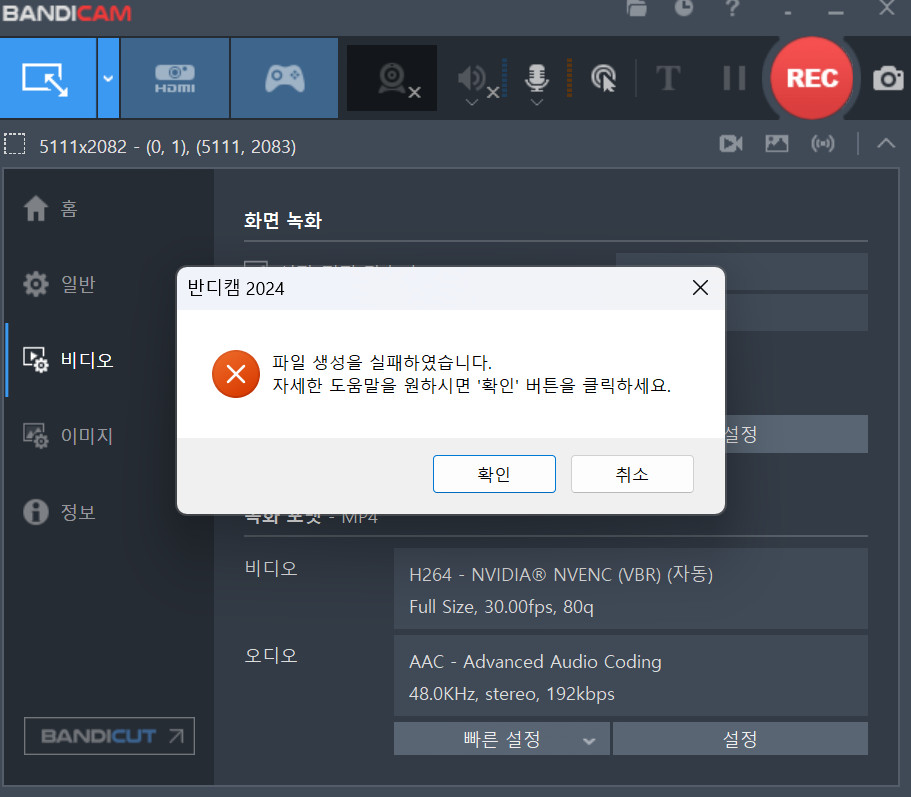Image resolution: width=911 pixels, height=797 pixels.
Task: Click Full Size 30.00fps 80q text
Action: pyautogui.click(x=501, y=606)
